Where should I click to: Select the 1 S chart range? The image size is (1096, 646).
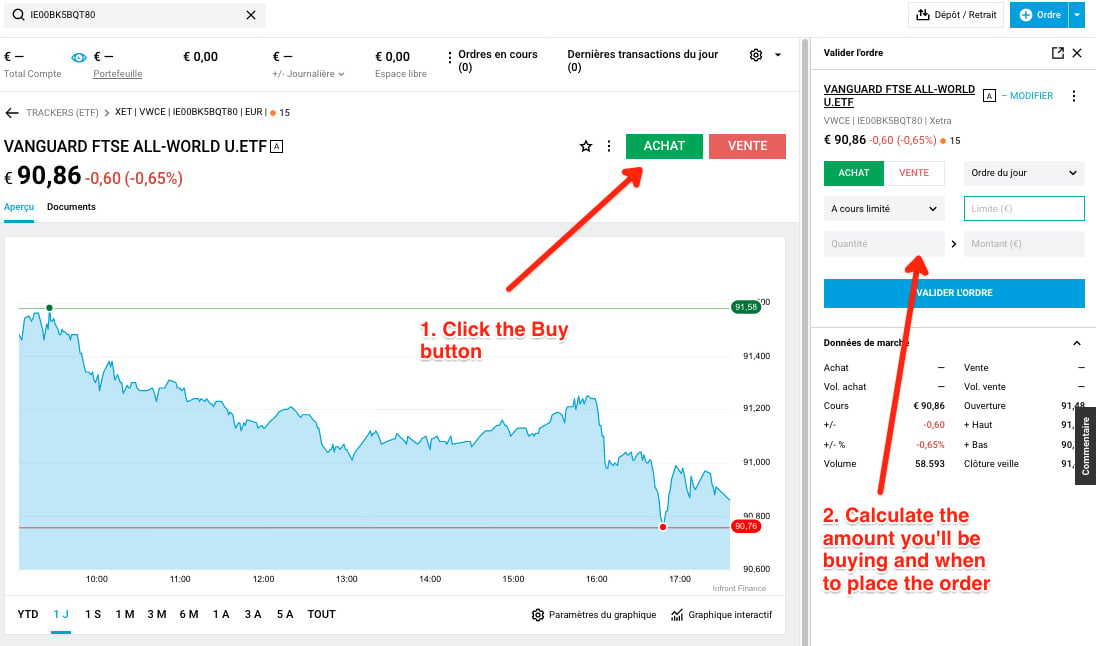(93, 615)
